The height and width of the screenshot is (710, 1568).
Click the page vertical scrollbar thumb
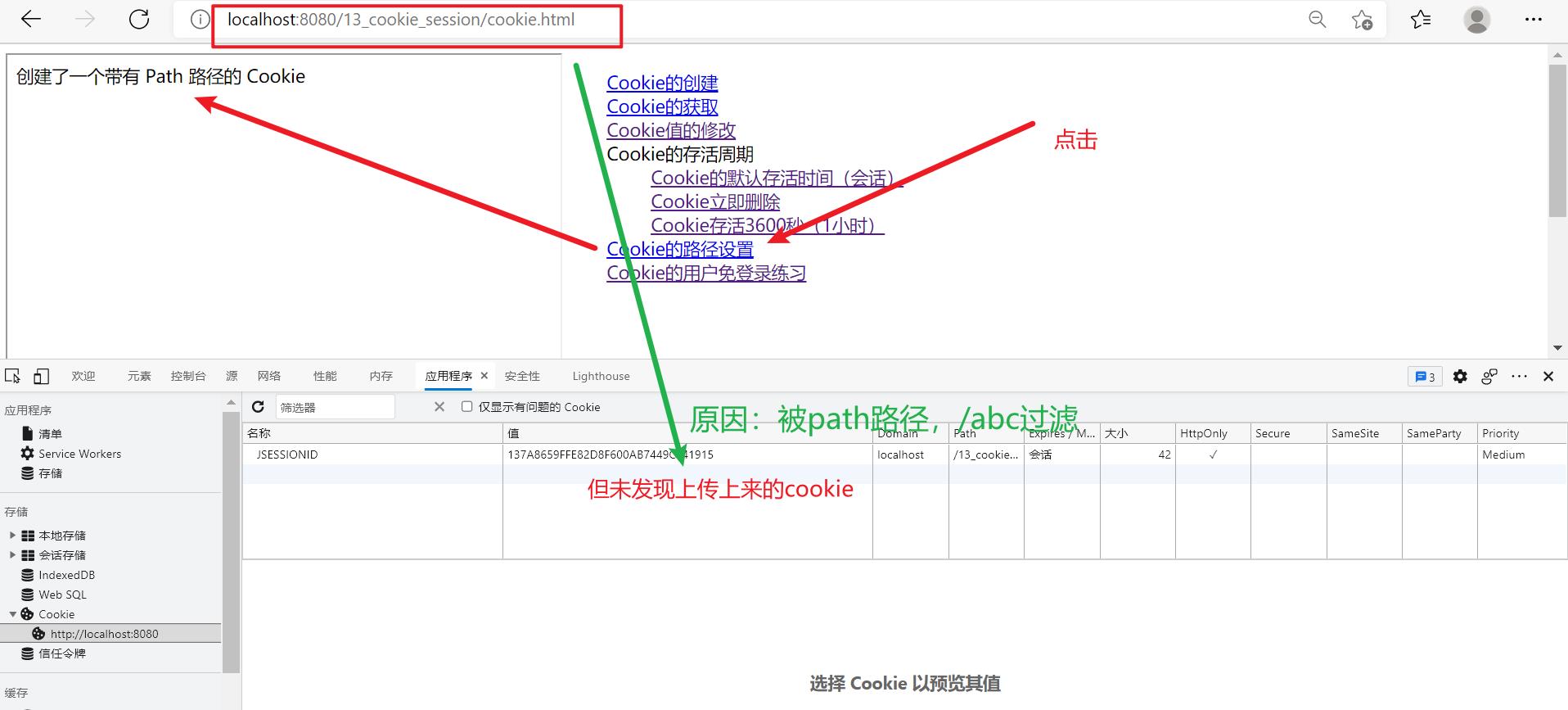[x=1557, y=141]
